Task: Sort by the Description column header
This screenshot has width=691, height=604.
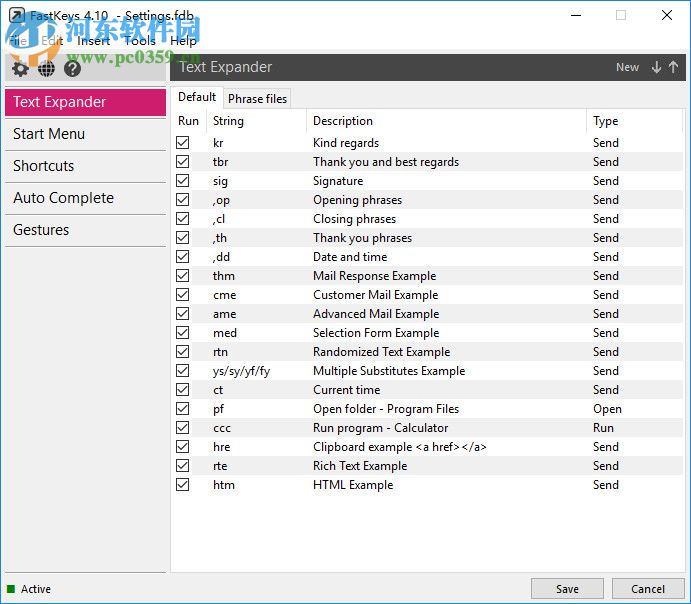Action: (446, 121)
